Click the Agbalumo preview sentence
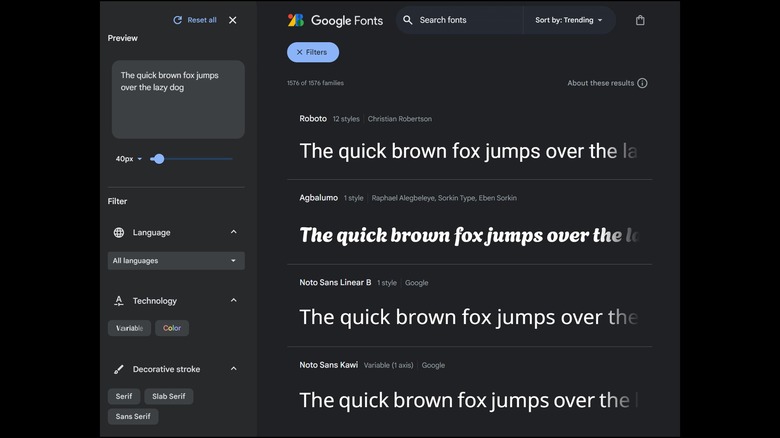The image size is (780, 438). click(468, 235)
